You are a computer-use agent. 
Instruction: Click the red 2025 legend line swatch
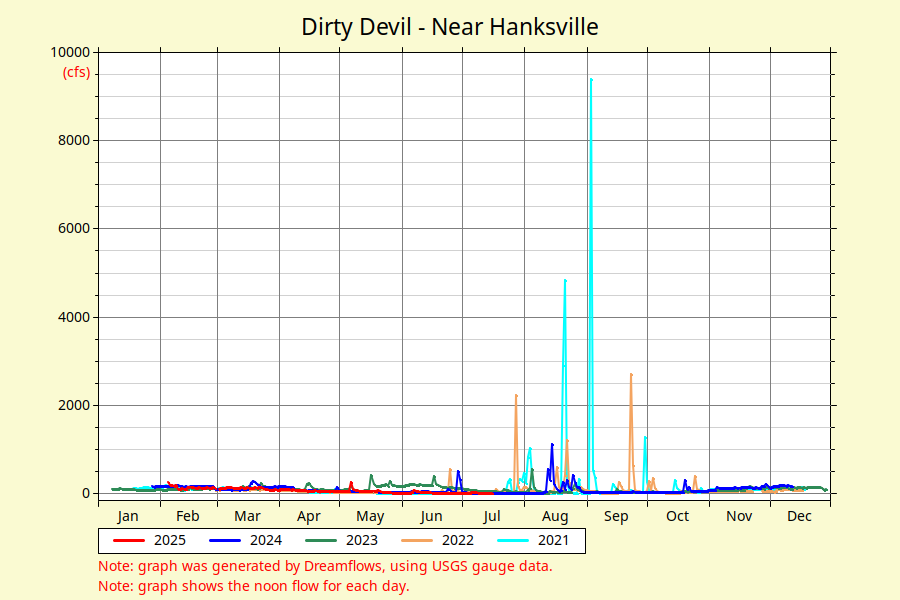[129, 541]
